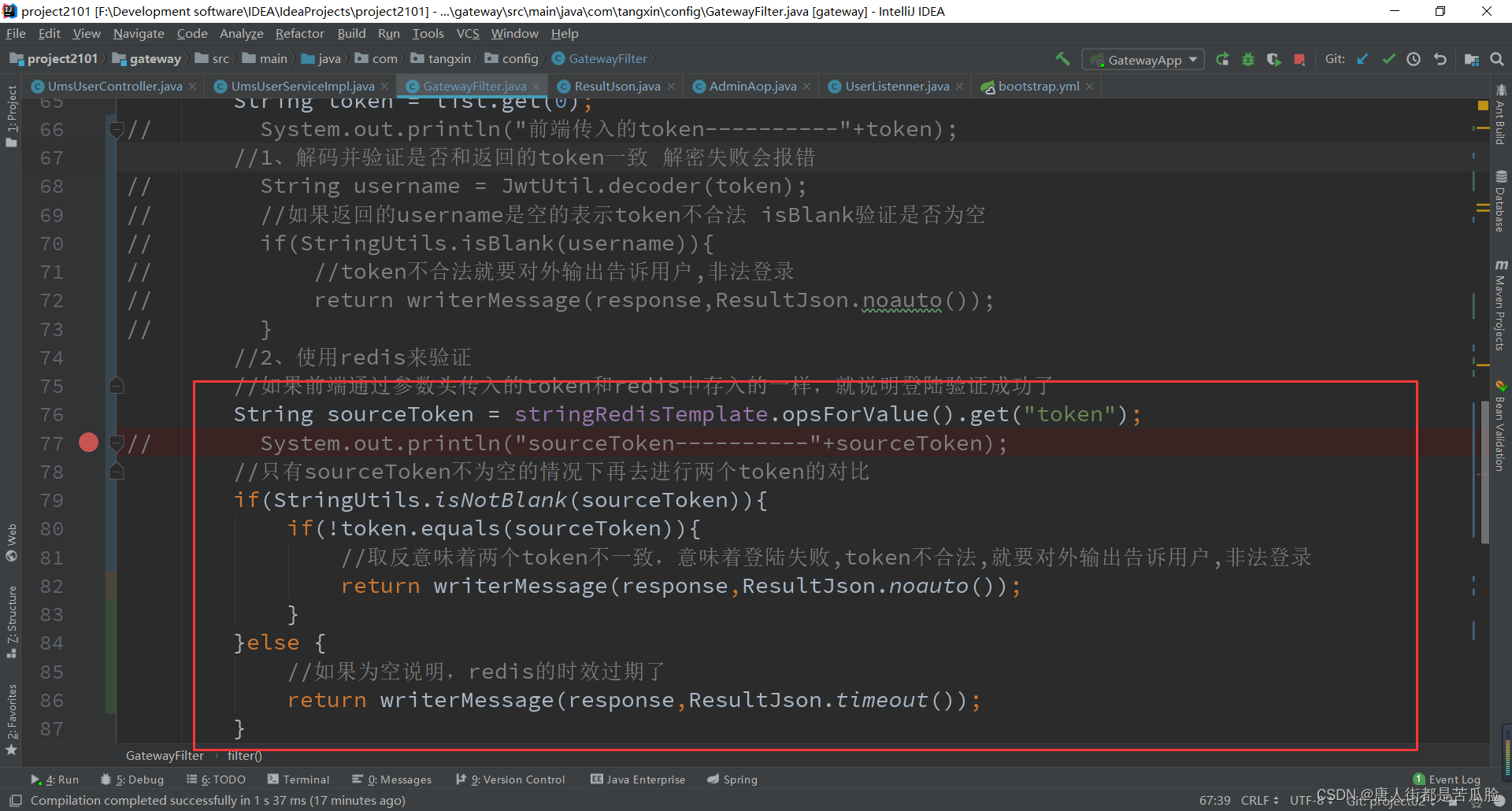Screen dimensions: 1512x811
Task: Open the Bean Validation panel
Action: (x=1501, y=426)
